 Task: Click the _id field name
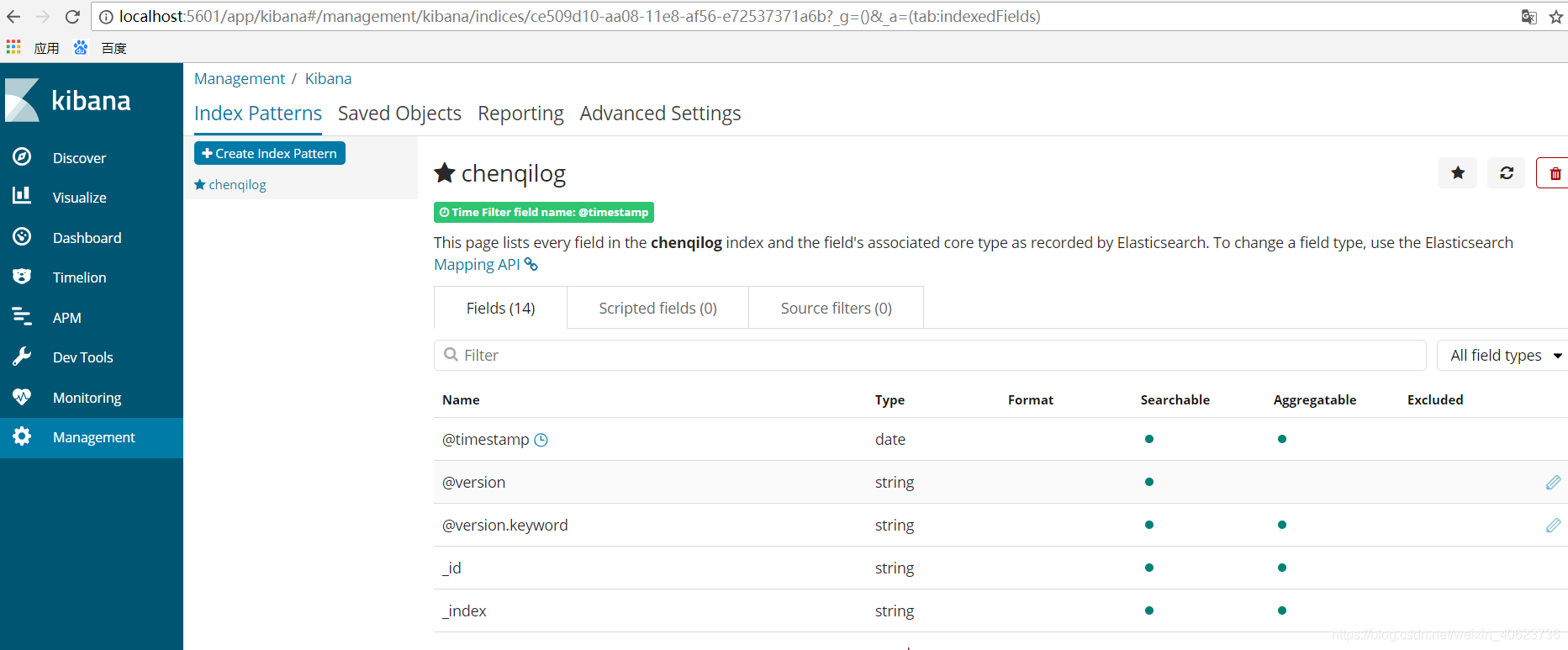click(451, 568)
